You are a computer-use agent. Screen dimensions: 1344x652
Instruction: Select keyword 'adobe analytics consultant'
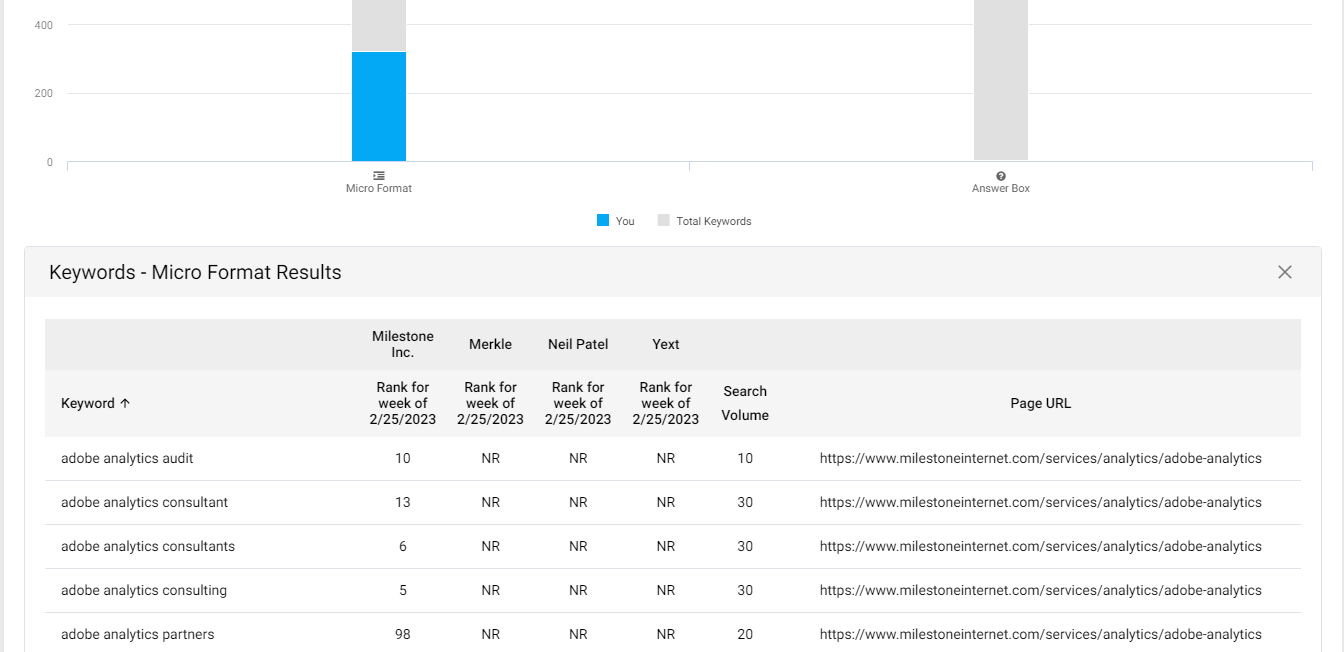(144, 502)
